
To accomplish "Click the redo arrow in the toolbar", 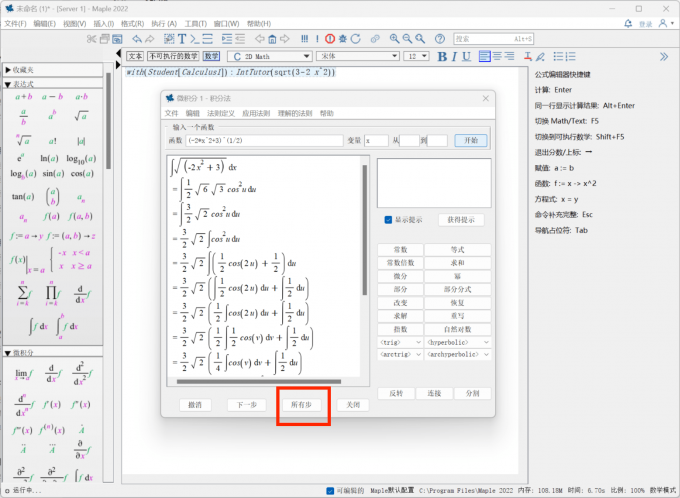I will tap(150, 39).
